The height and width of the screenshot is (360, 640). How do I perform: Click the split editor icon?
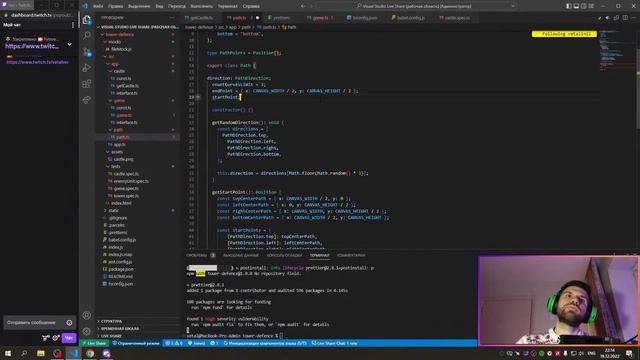(x=625, y=18)
